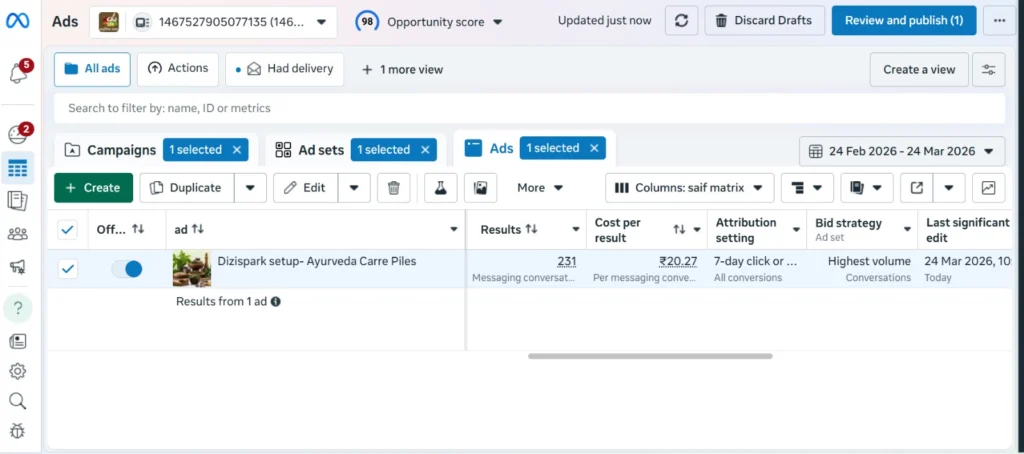Open the Edit dropdown arrow
Image resolution: width=1024 pixels, height=454 pixels.
[x=354, y=188]
